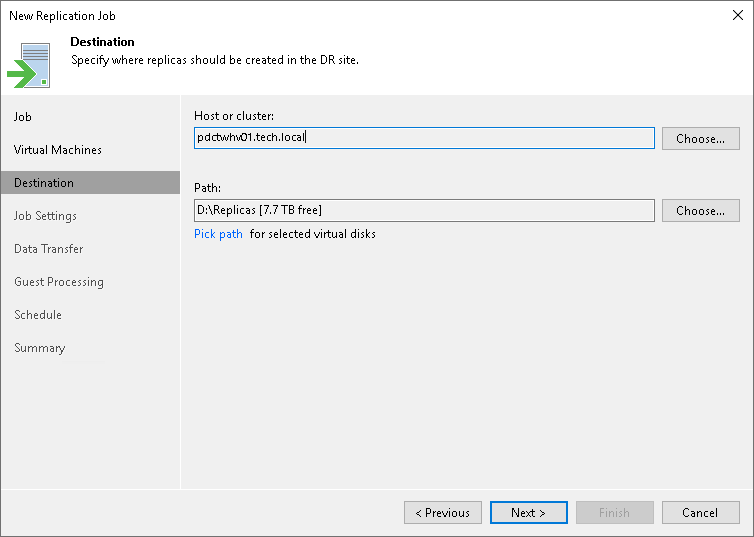Select the Destination step in sidebar
Screen dimensions: 754x537
pos(44,183)
